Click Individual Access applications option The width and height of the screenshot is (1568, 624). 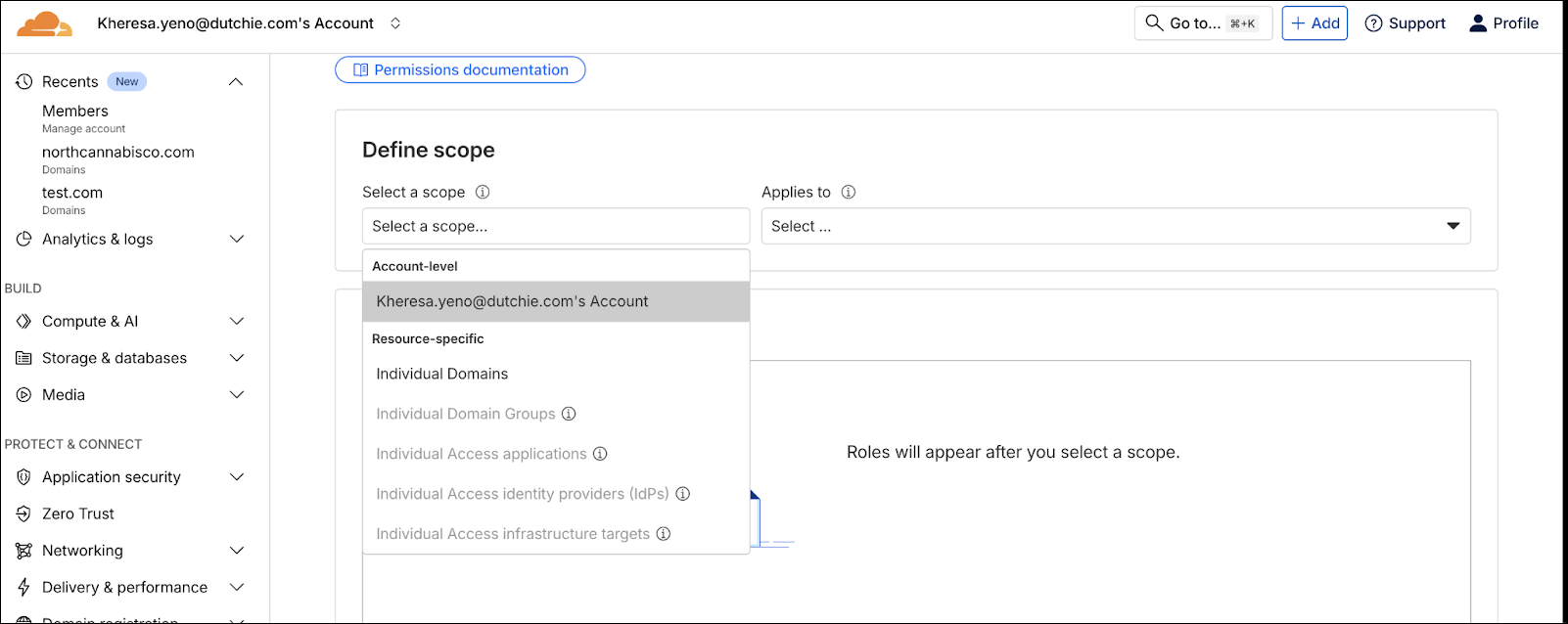(x=556, y=454)
